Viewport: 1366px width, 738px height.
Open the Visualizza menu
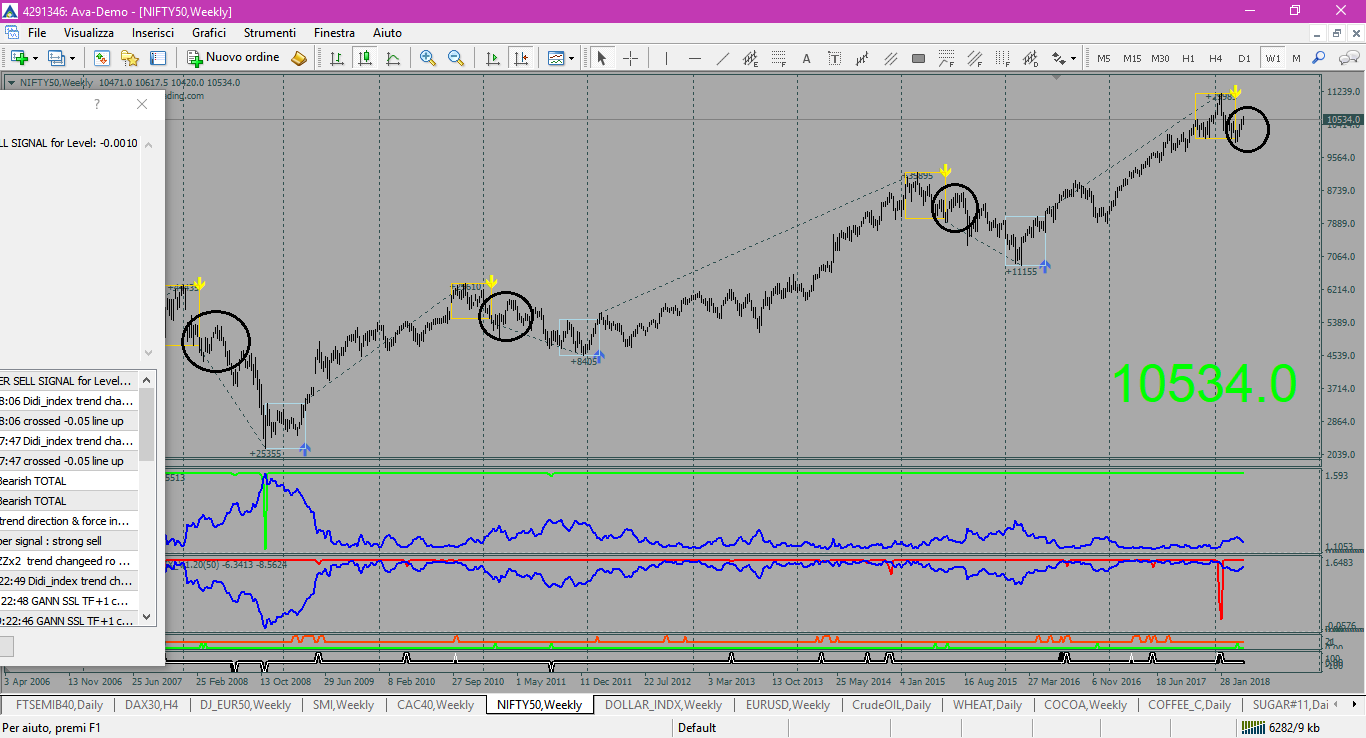click(89, 33)
